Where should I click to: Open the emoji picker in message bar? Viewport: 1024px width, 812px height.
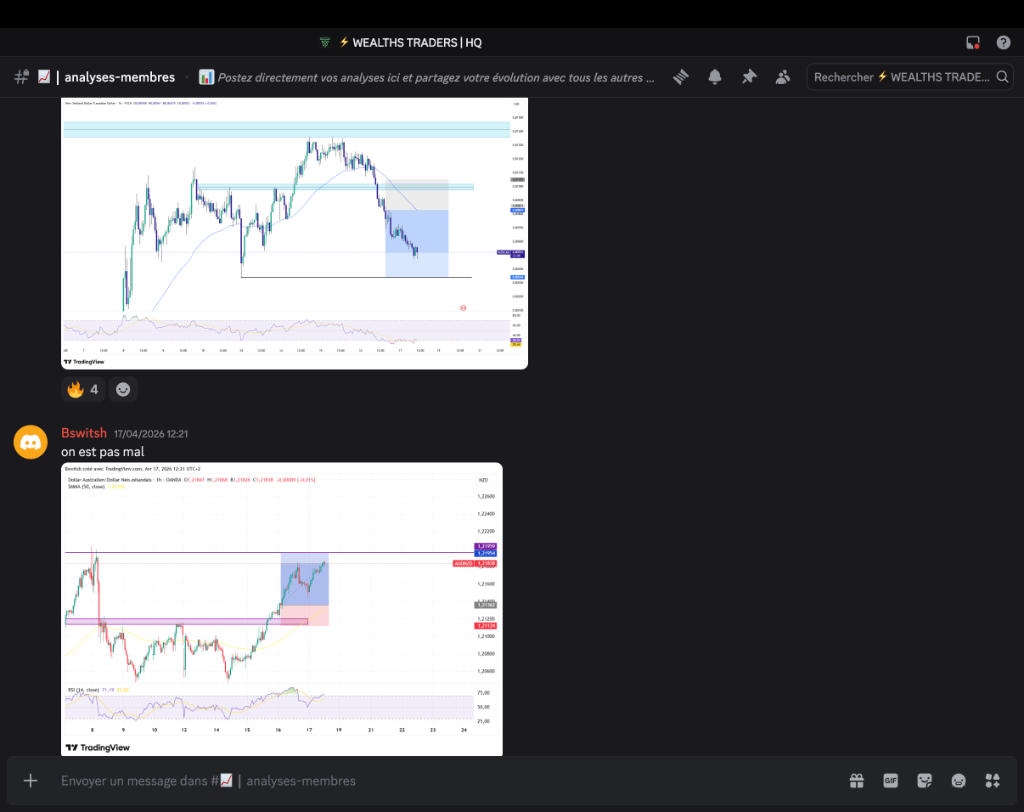[x=959, y=781]
